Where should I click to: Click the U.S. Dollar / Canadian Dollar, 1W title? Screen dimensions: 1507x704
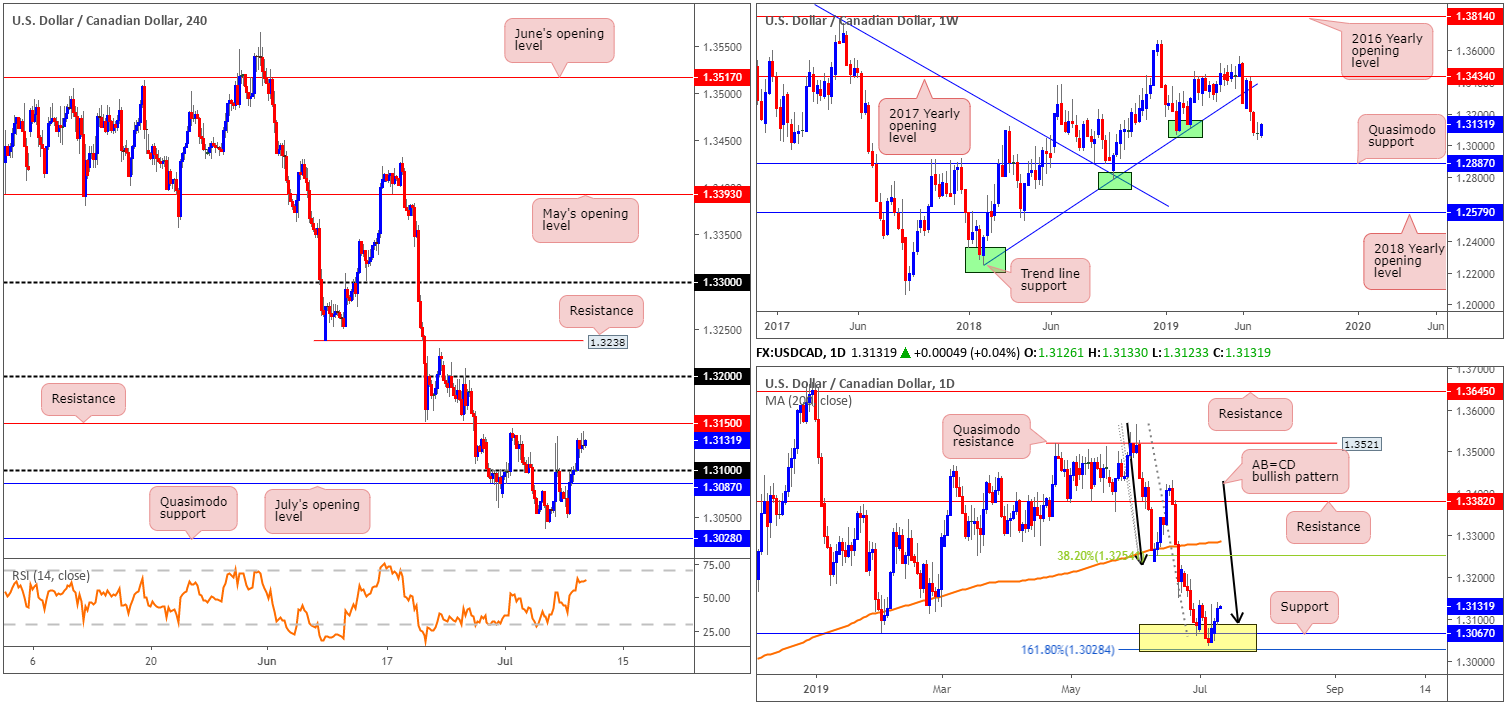tap(863, 20)
